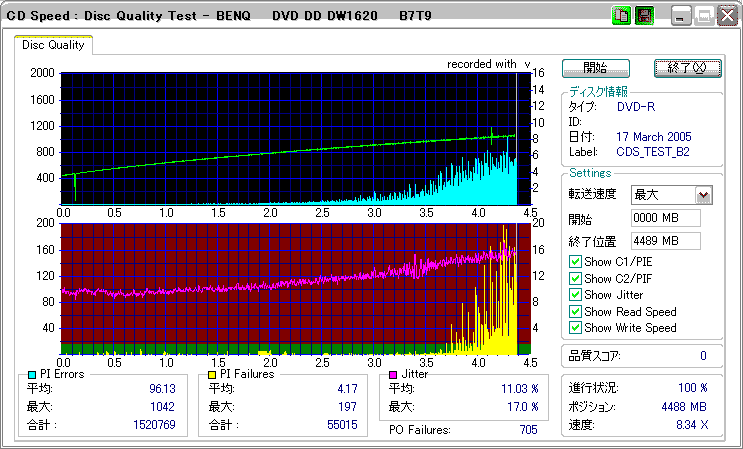Screen dimensions: 743x449
Task: Click the magenta Jitter legend square
Action: pyautogui.click(x=394, y=374)
